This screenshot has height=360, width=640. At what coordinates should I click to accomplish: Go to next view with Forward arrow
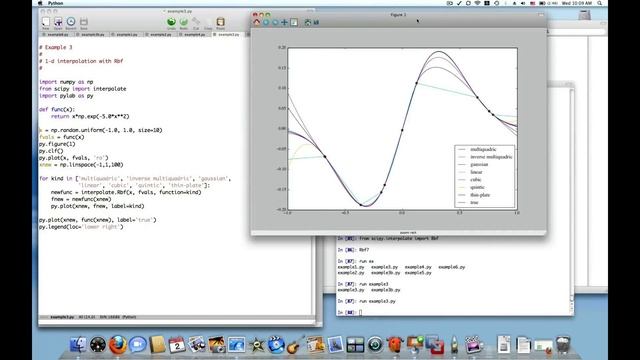(x=275, y=22)
